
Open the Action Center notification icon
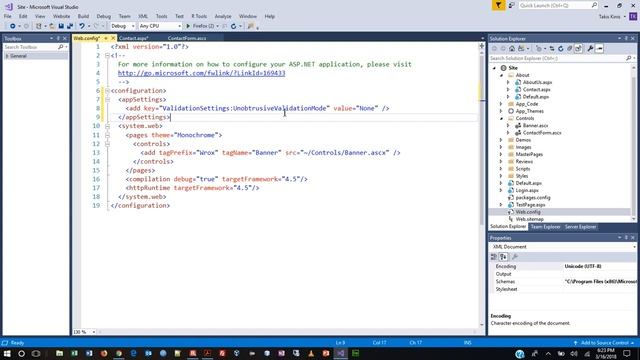[627, 353]
